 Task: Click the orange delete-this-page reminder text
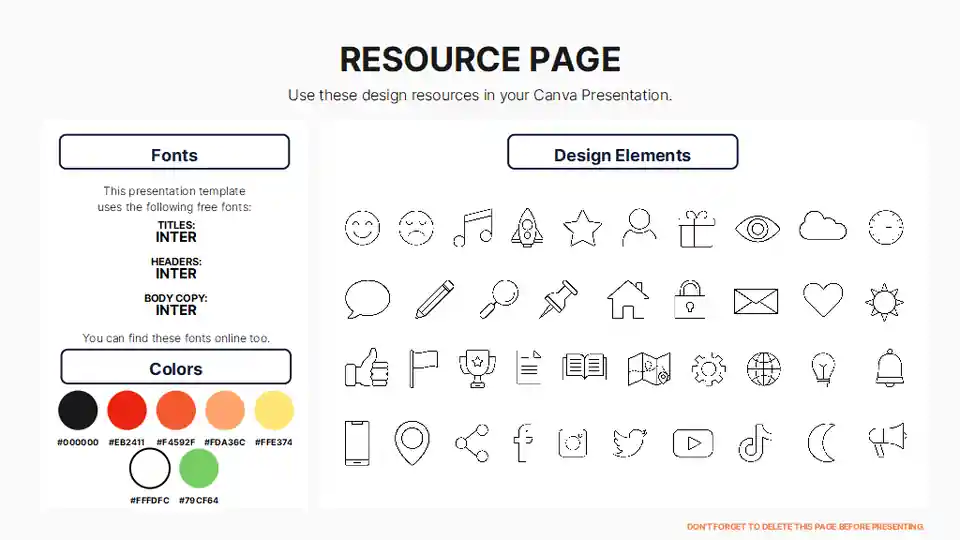tap(805, 527)
